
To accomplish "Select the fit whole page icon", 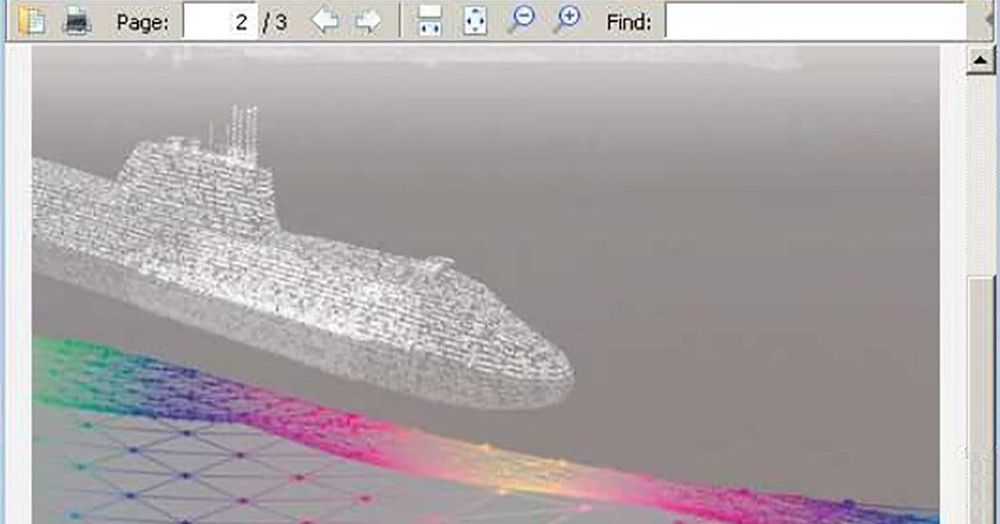I will [476, 21].
